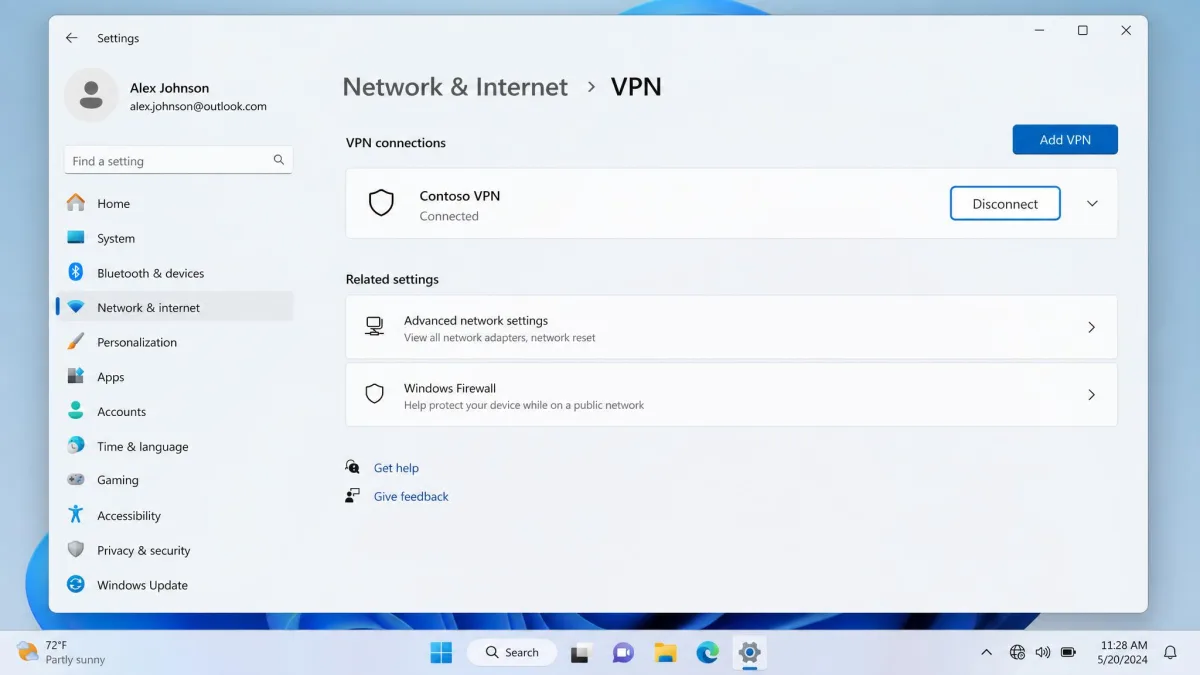Screen dimensions: 1200x675
Task: Click the Privacy & security shield icon
Action: pos(76,550)
